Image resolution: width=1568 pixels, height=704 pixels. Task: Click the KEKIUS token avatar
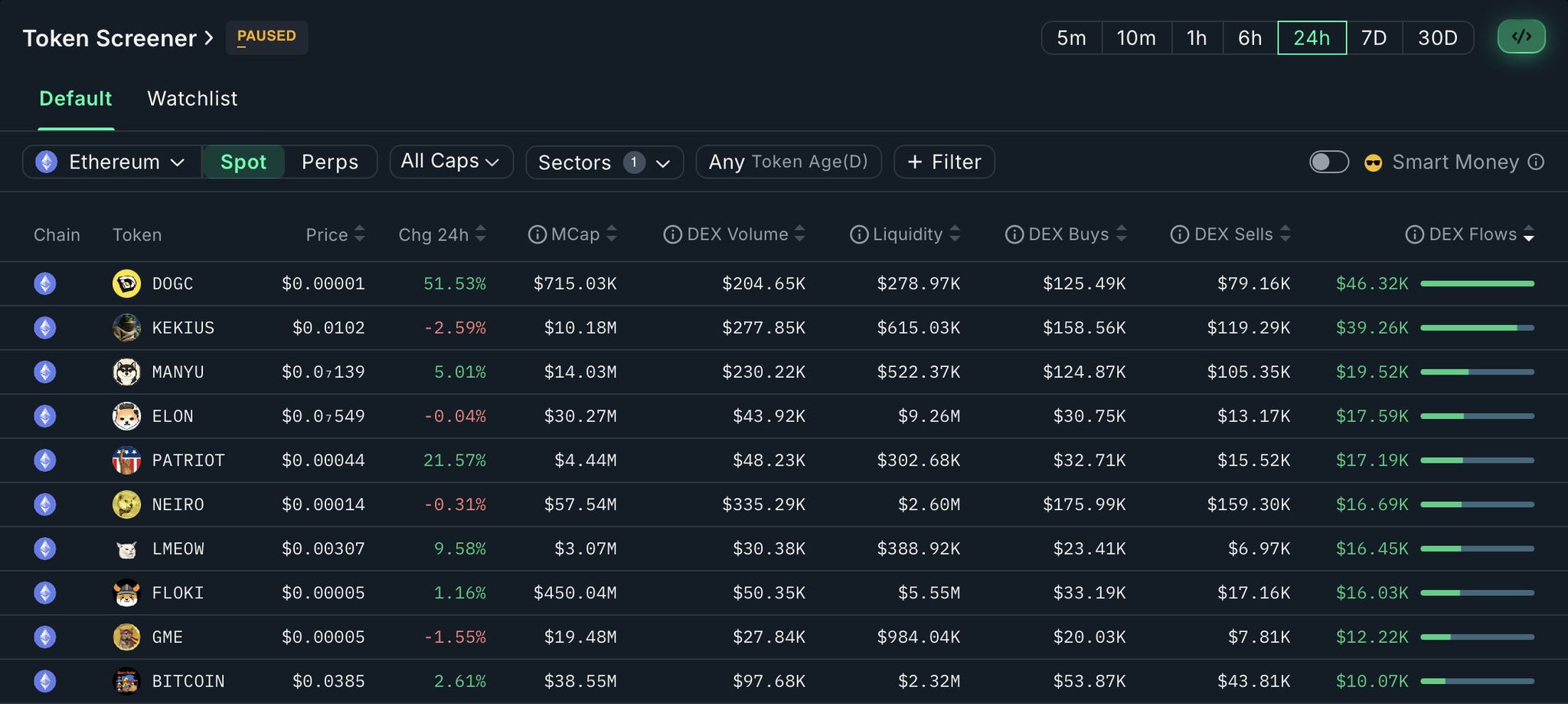(x=126, y=328)
